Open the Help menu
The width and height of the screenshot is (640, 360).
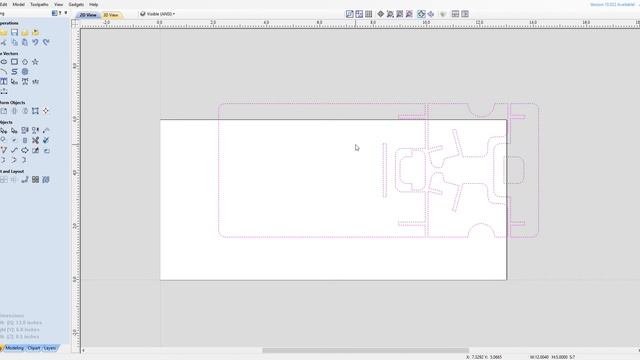[x=93, y=4]
